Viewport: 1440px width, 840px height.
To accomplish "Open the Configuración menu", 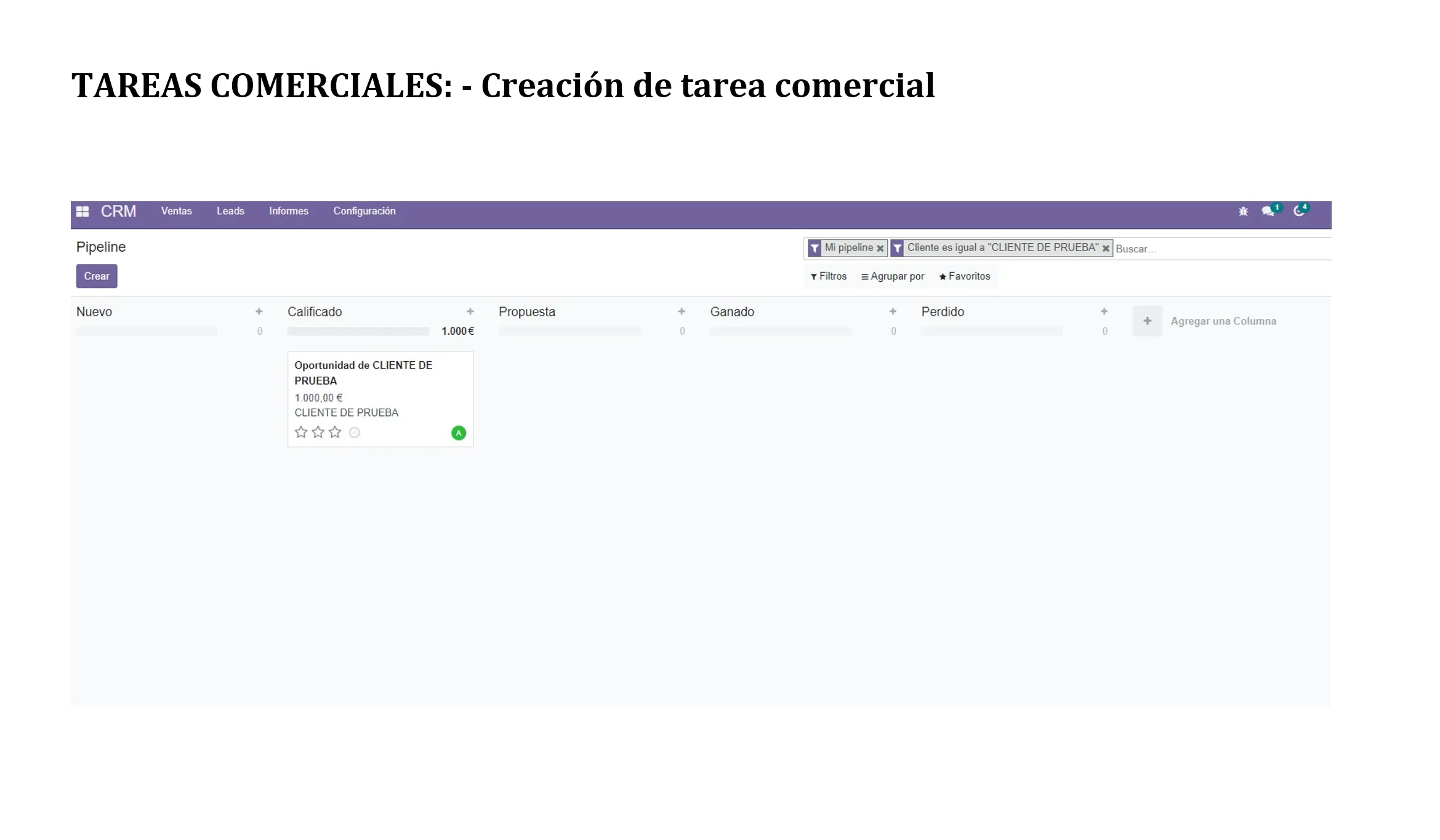I will tap(364, 211).
